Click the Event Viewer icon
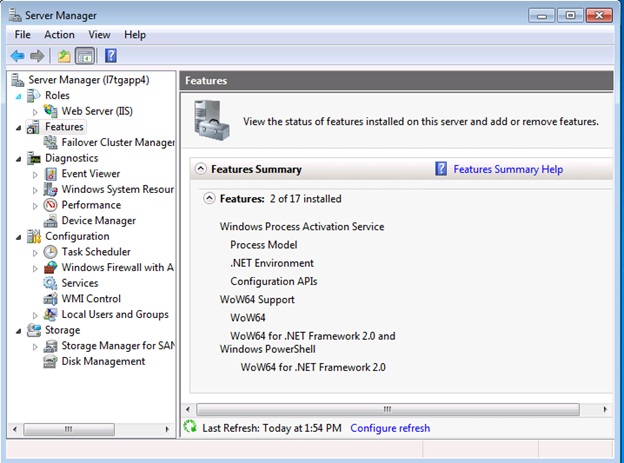624x463 pixels. tap(50, 174)
